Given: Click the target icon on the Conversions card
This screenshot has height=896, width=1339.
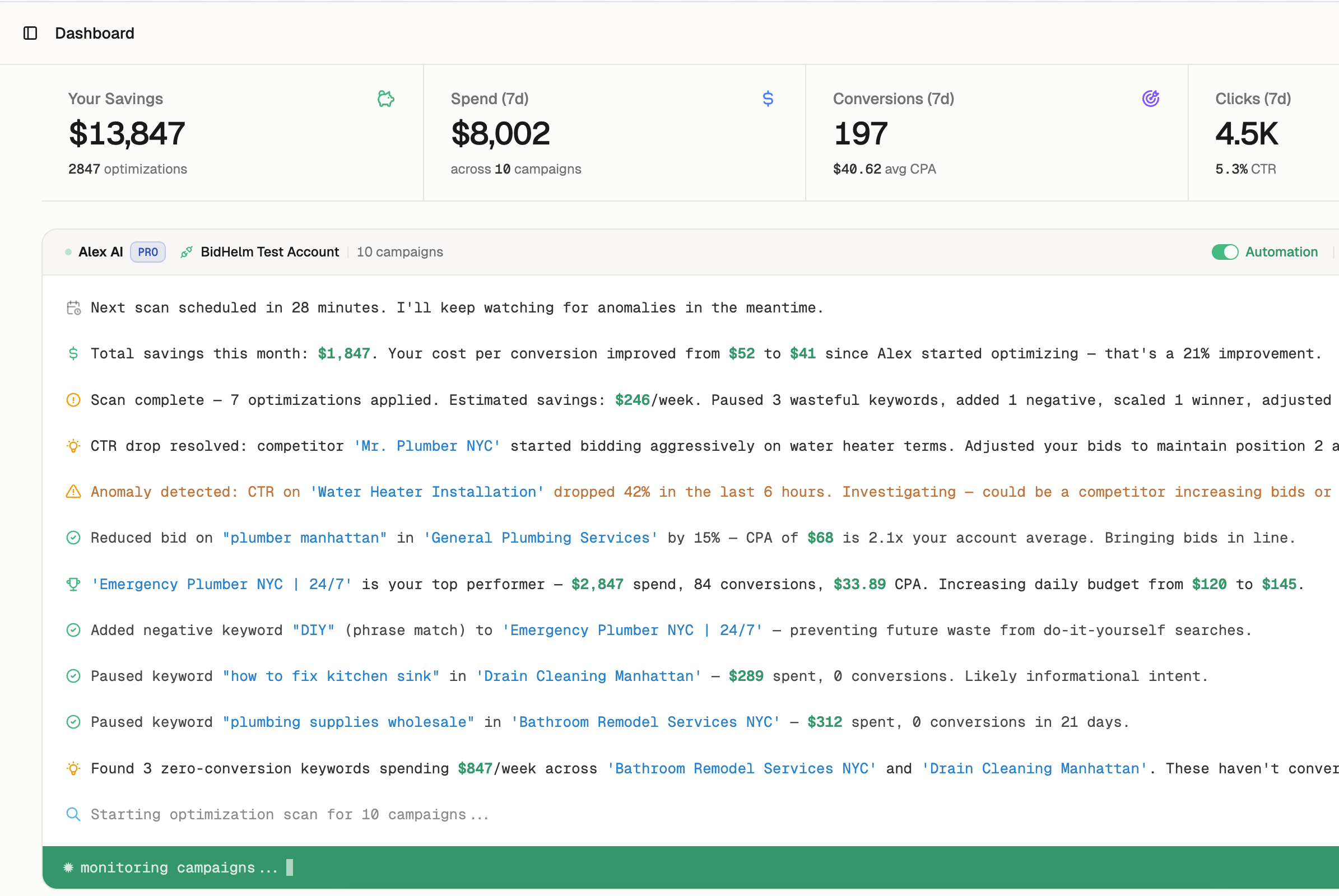Looking at the screenshot, I should 1151,99.
